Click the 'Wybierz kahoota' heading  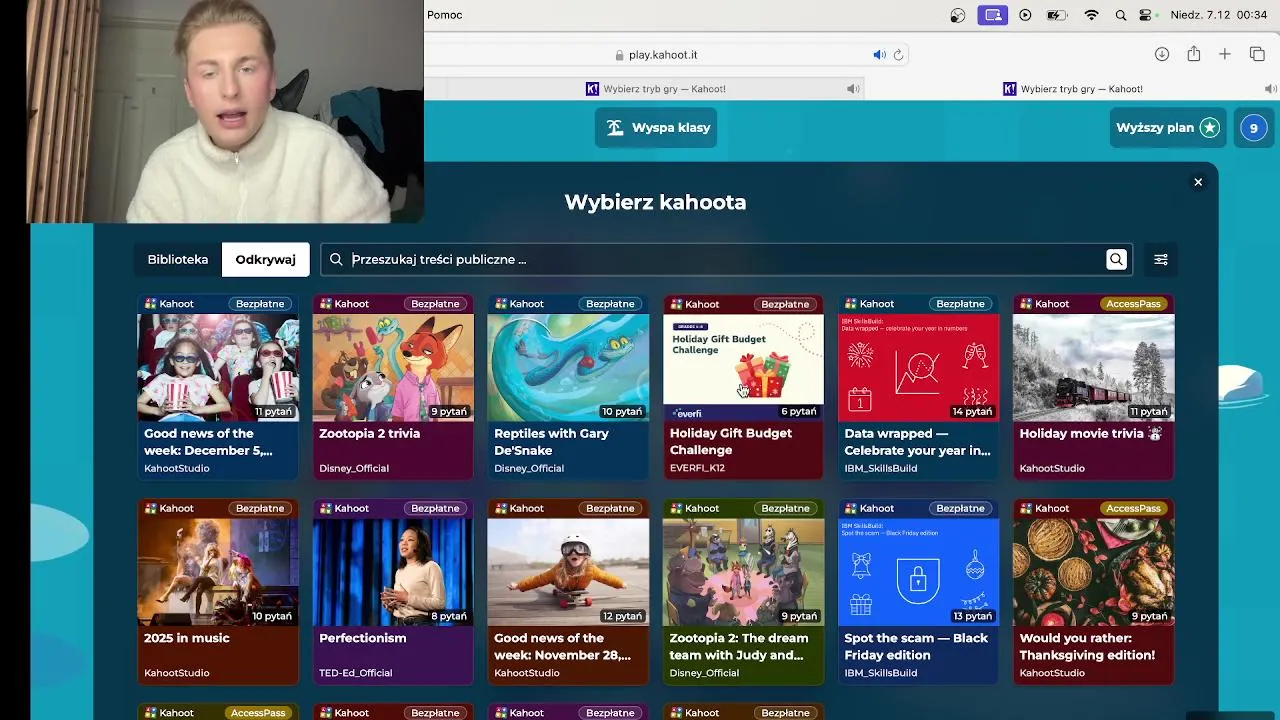click(x=655, y=202)
